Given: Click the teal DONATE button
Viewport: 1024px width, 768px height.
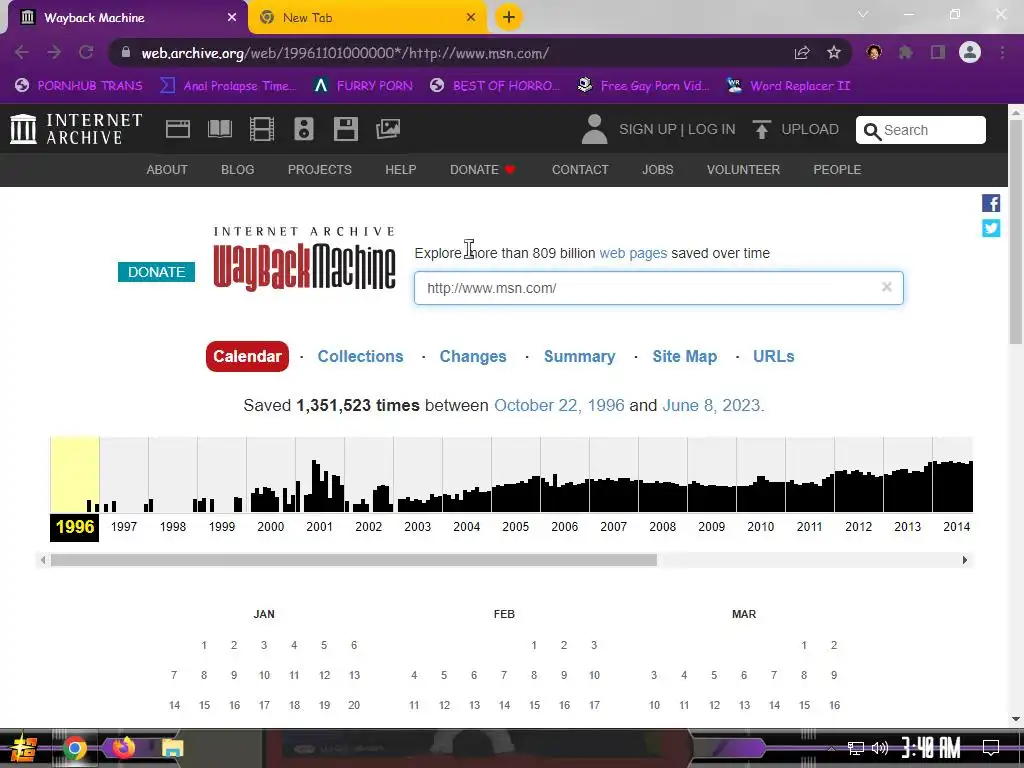Looking at the screenshot, I should pyautogui.click(x=156, y=272).
